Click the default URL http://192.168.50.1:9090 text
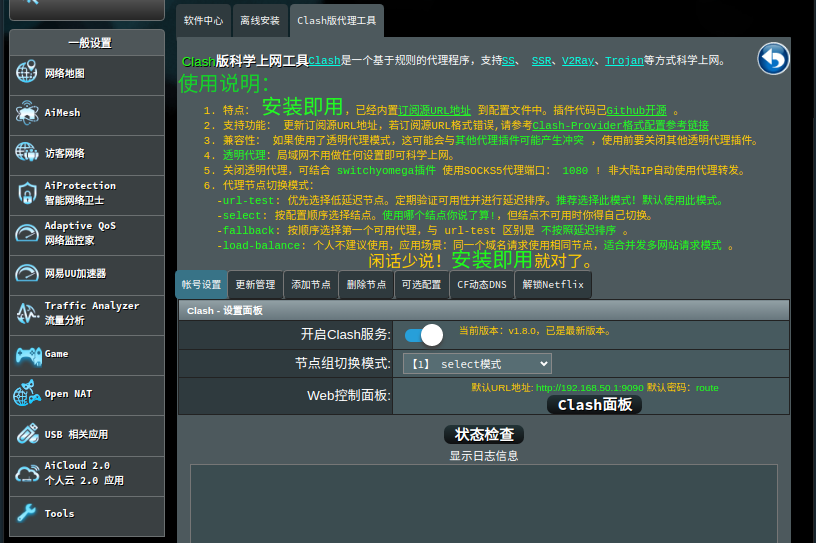 tap(590, 388)
